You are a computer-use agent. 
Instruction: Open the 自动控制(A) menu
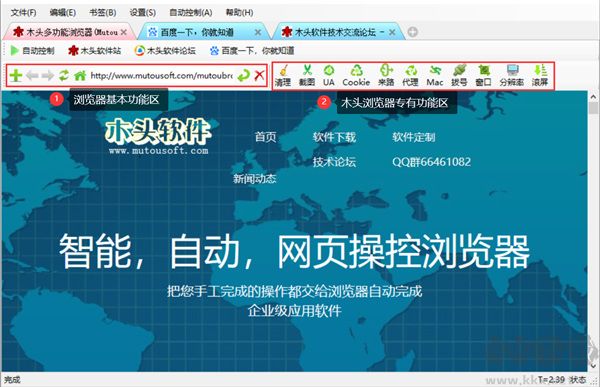191,13
